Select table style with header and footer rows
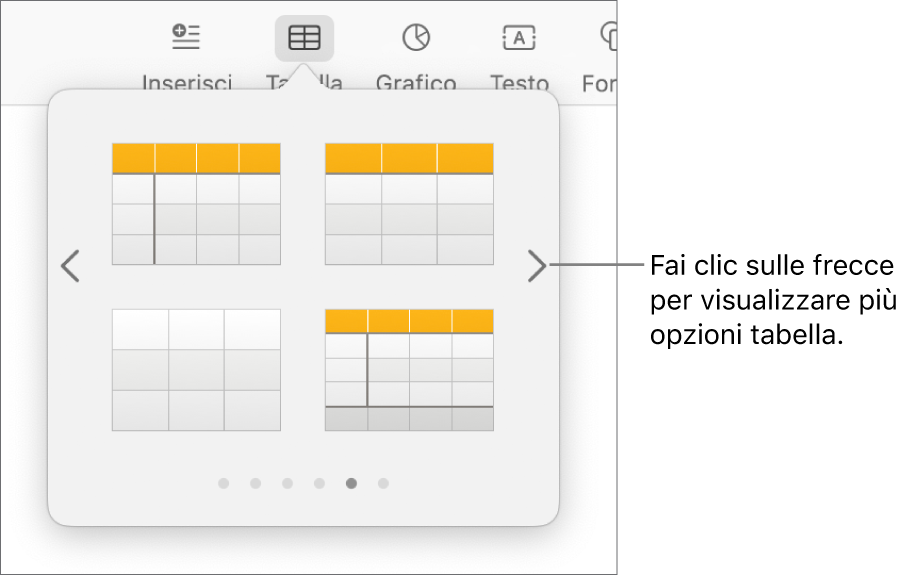This screenshot has width=910, height=575. point(409,370)
